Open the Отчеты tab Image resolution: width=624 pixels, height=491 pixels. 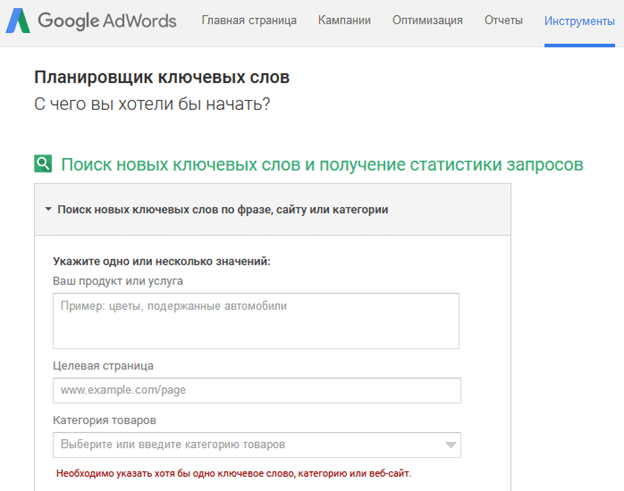[x=503, y=20]
